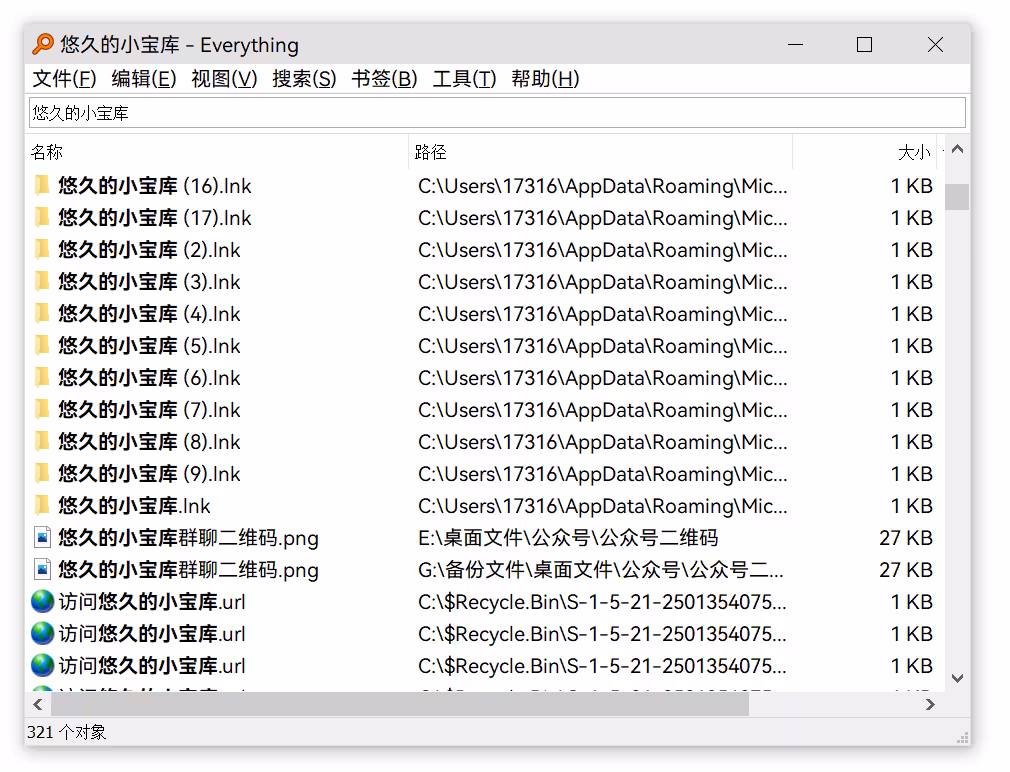Select file name 悠久的小宝库 (4).lnk
Screen dimensions: 1010x772
tap(149, 314)
